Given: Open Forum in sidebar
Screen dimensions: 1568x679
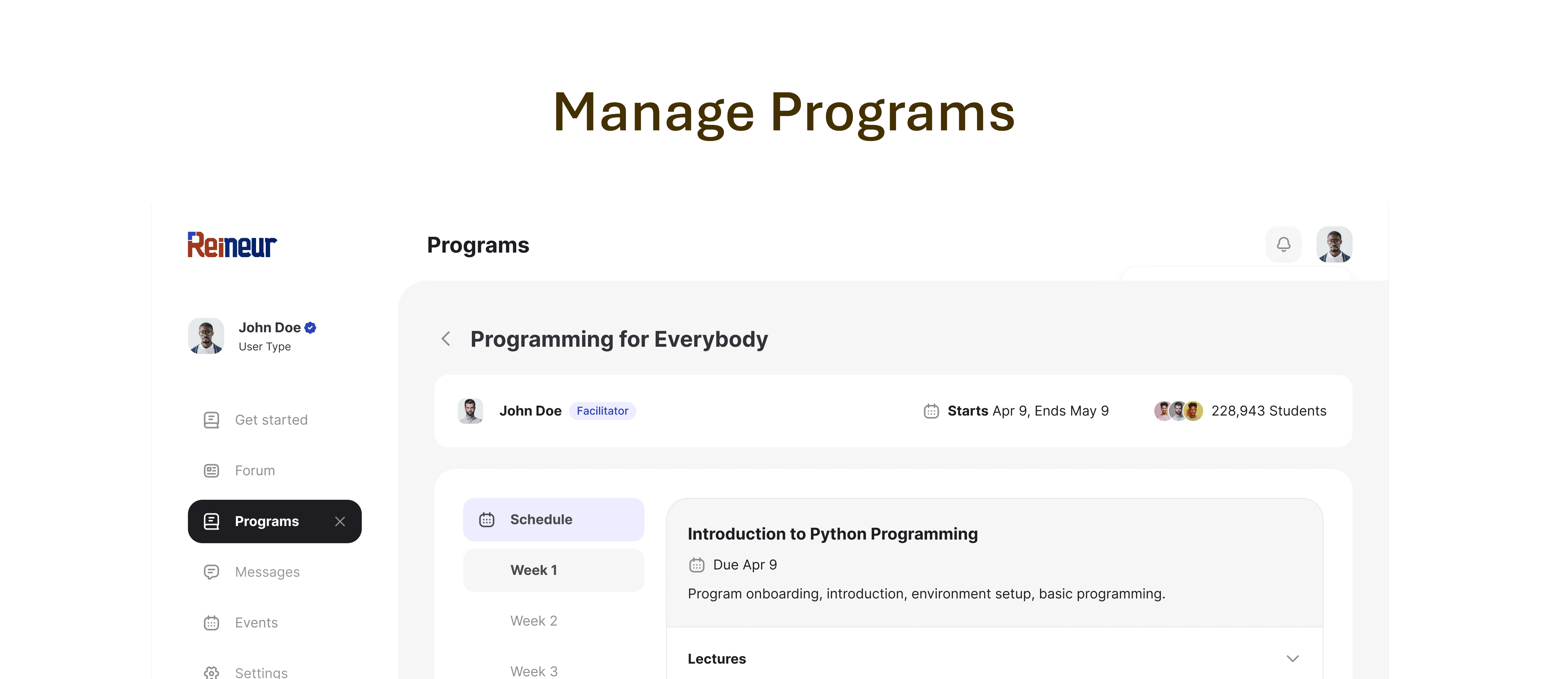Looking at the screenshot, I should click(274, 470).
